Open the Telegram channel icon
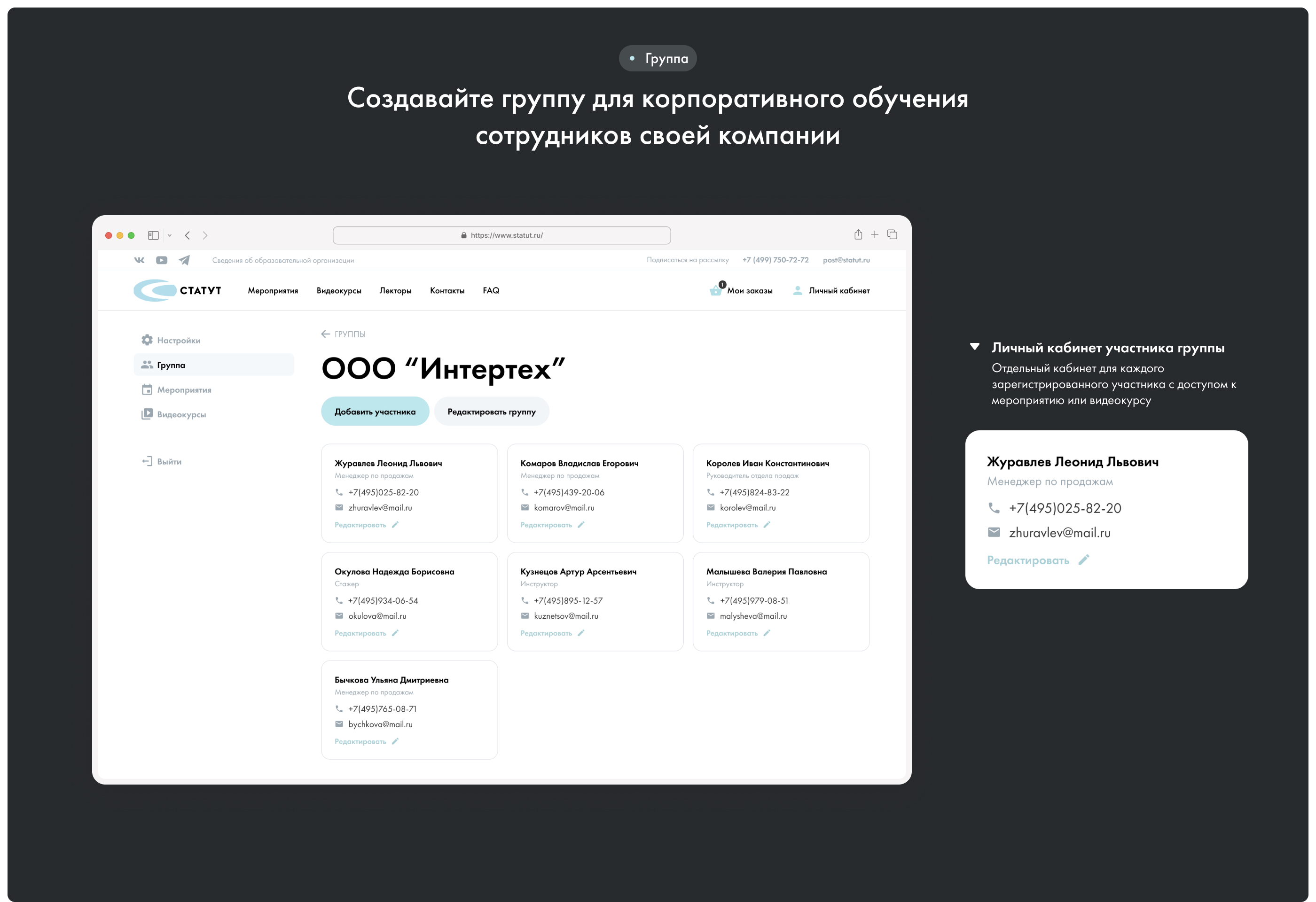1316x902 pixels. (x=185, y=260)
